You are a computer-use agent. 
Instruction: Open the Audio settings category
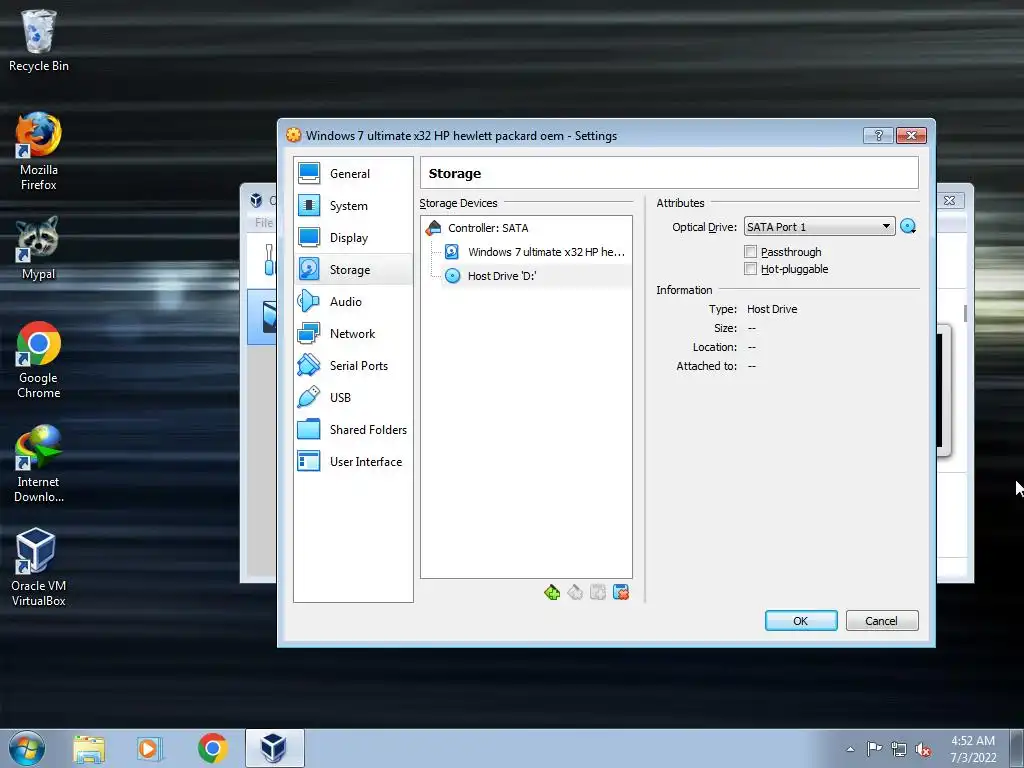[x=353, y=302]
